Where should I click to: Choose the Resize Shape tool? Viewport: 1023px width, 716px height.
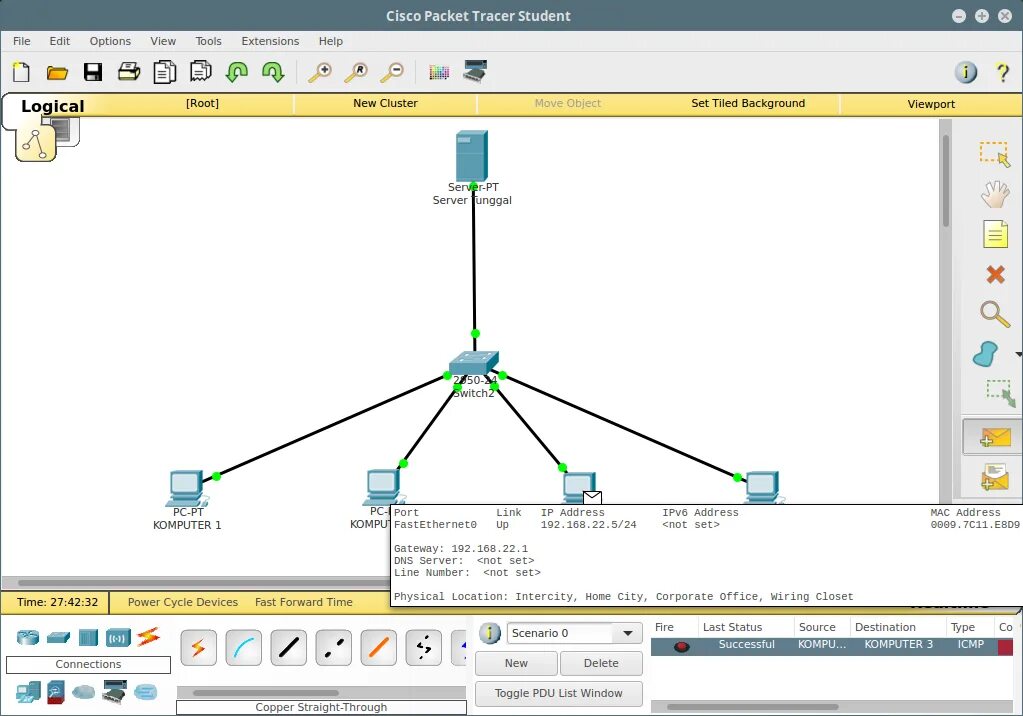(x=1000, y=393)
